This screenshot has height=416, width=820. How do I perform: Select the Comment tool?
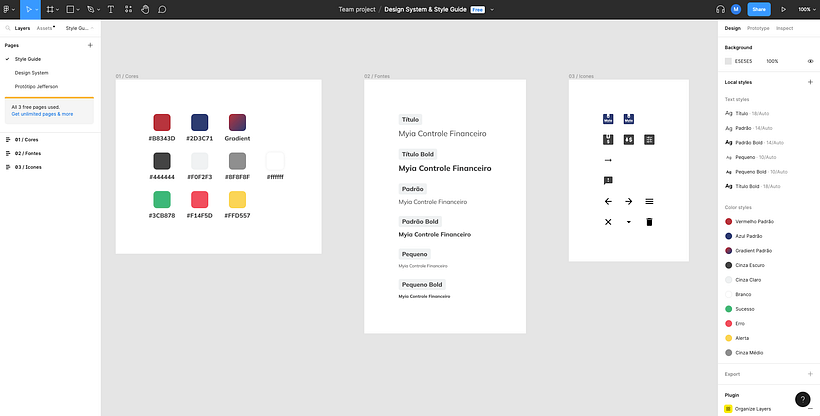[162, 9]
